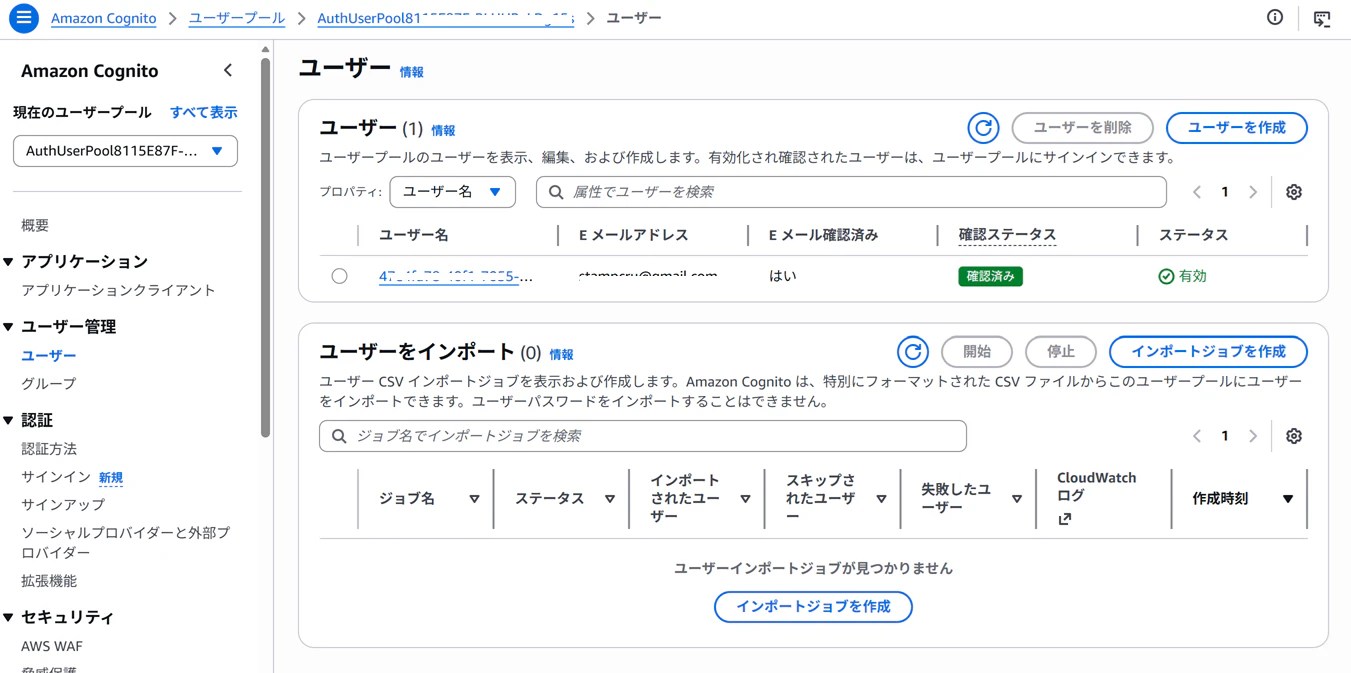The image size is (1351, 673).
Task: Click search icon in user search box
Action: [x=556, y=192]
